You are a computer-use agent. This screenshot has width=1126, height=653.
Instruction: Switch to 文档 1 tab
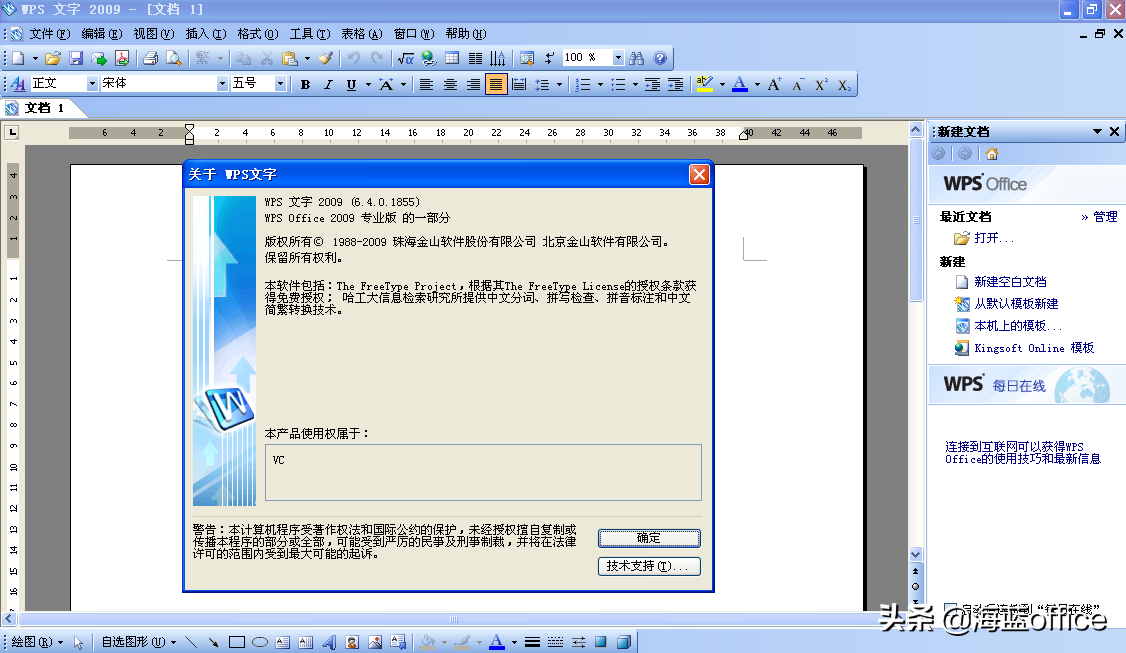click(45, 108)
